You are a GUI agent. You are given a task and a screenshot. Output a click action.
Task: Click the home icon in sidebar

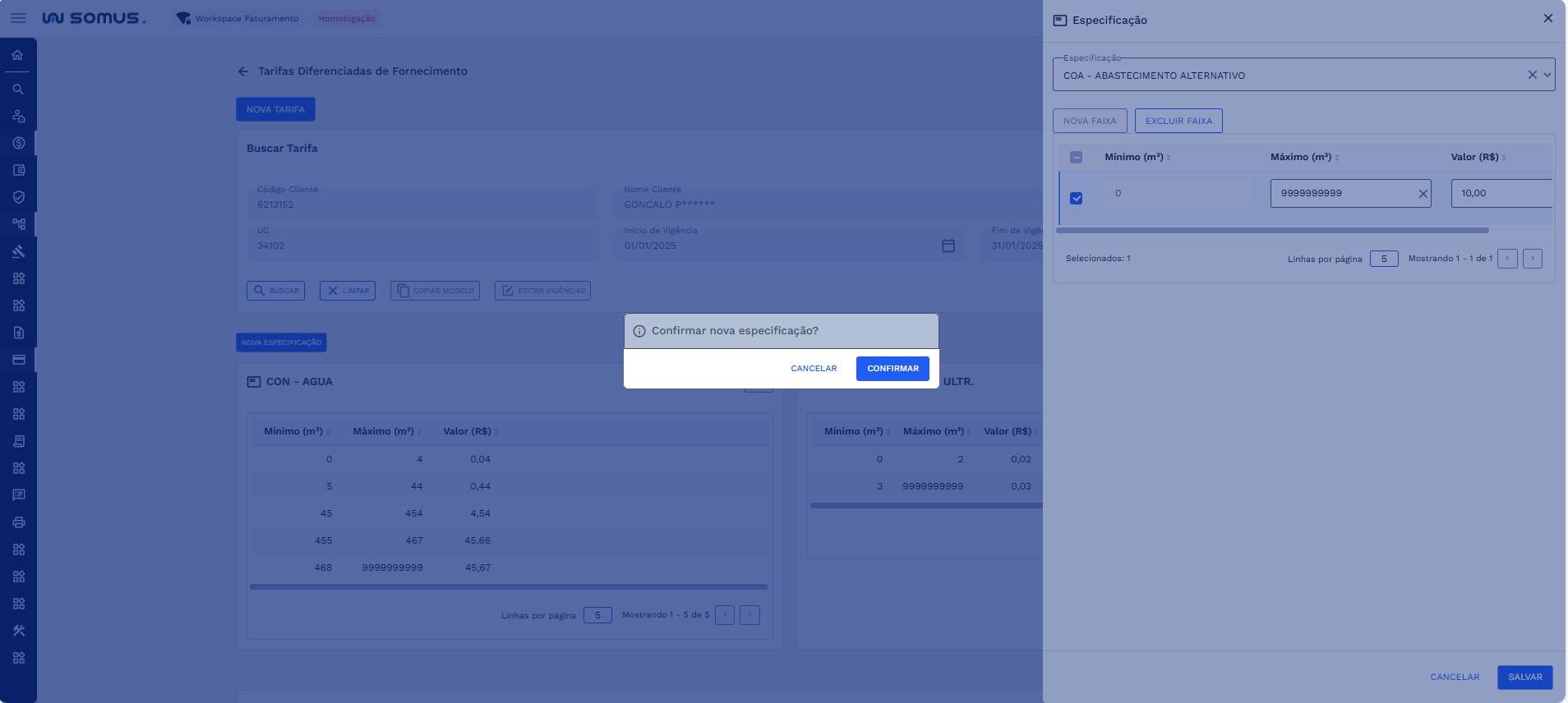point(17,55)
